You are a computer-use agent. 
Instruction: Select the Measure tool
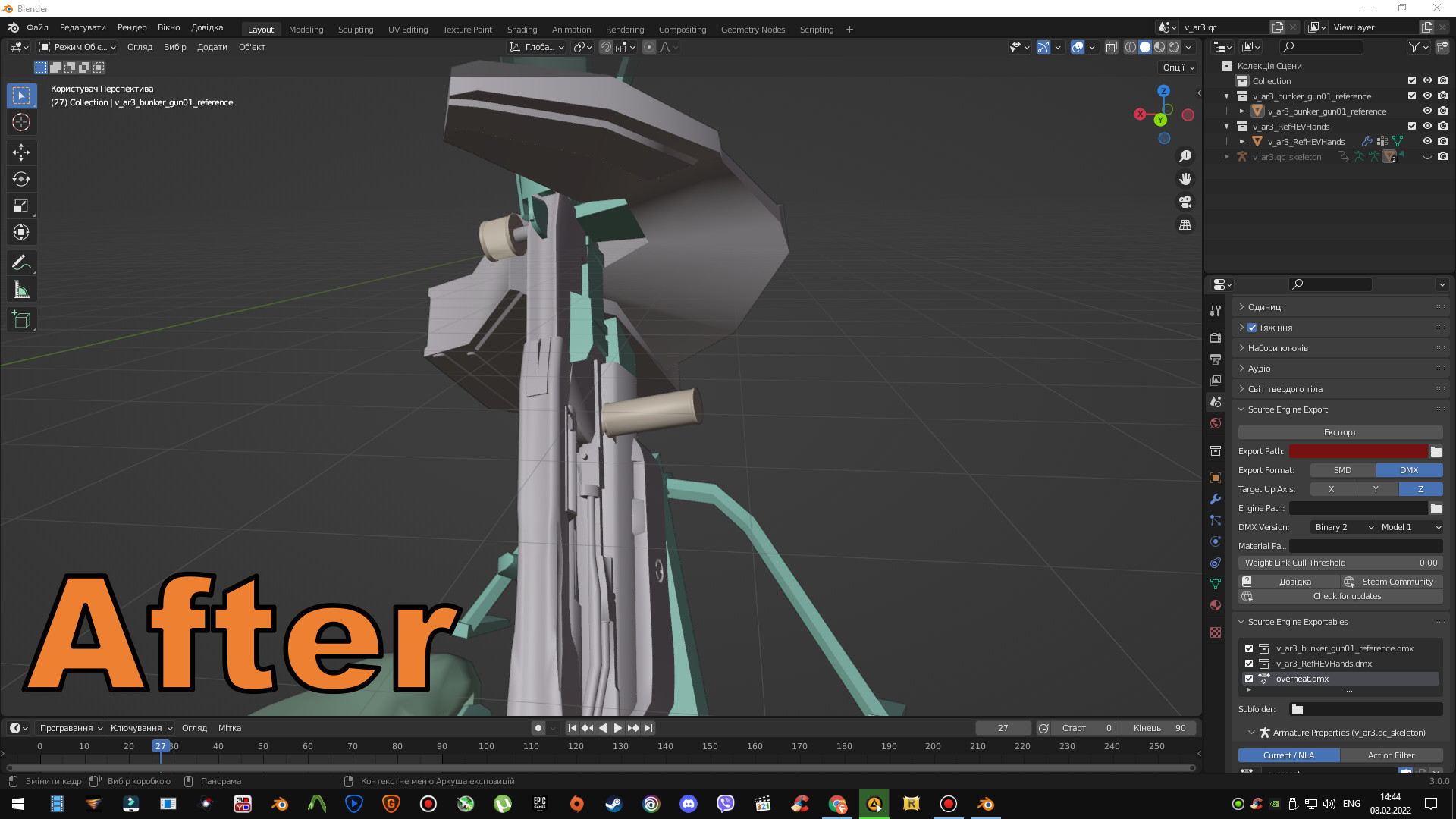click(x=21, y=289)
